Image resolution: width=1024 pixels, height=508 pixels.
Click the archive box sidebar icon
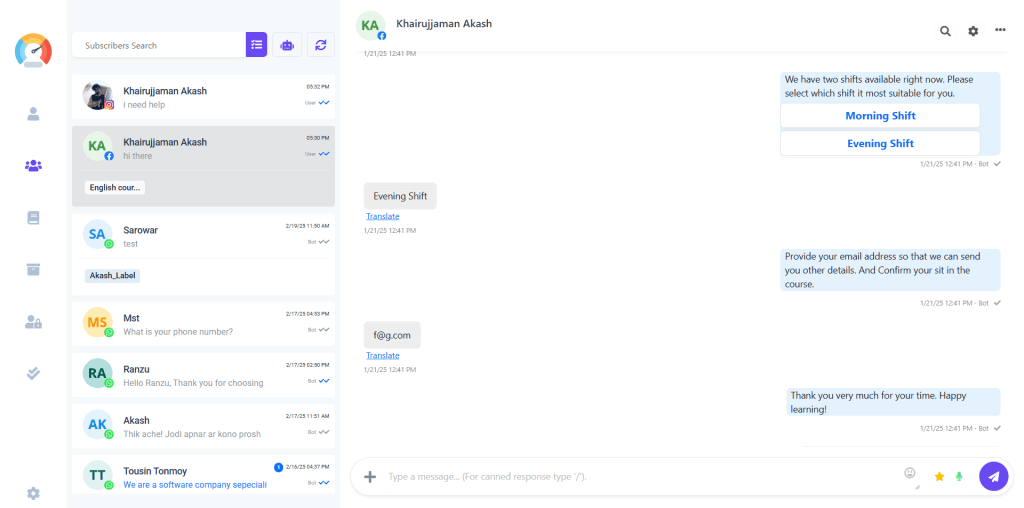point(33,270)
